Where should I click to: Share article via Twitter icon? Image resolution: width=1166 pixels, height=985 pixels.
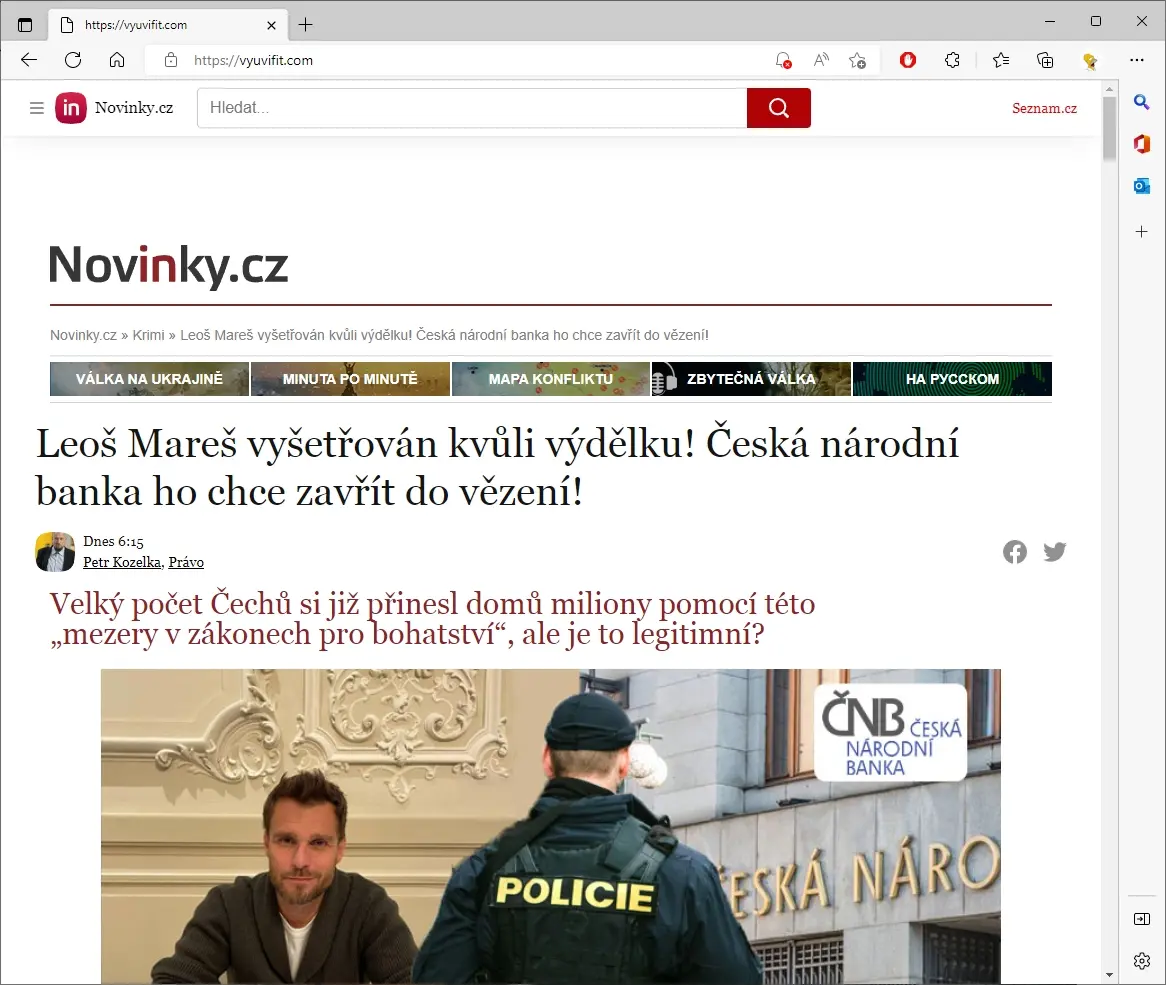click(1054, 552)
